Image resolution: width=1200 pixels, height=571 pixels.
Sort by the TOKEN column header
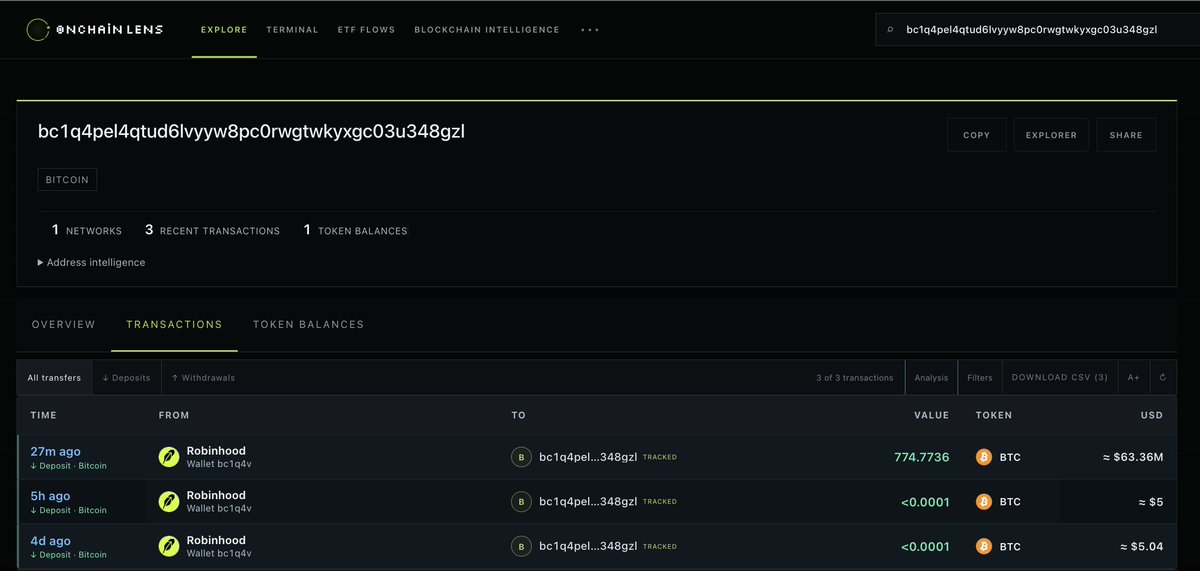click(x=994, y=415)
